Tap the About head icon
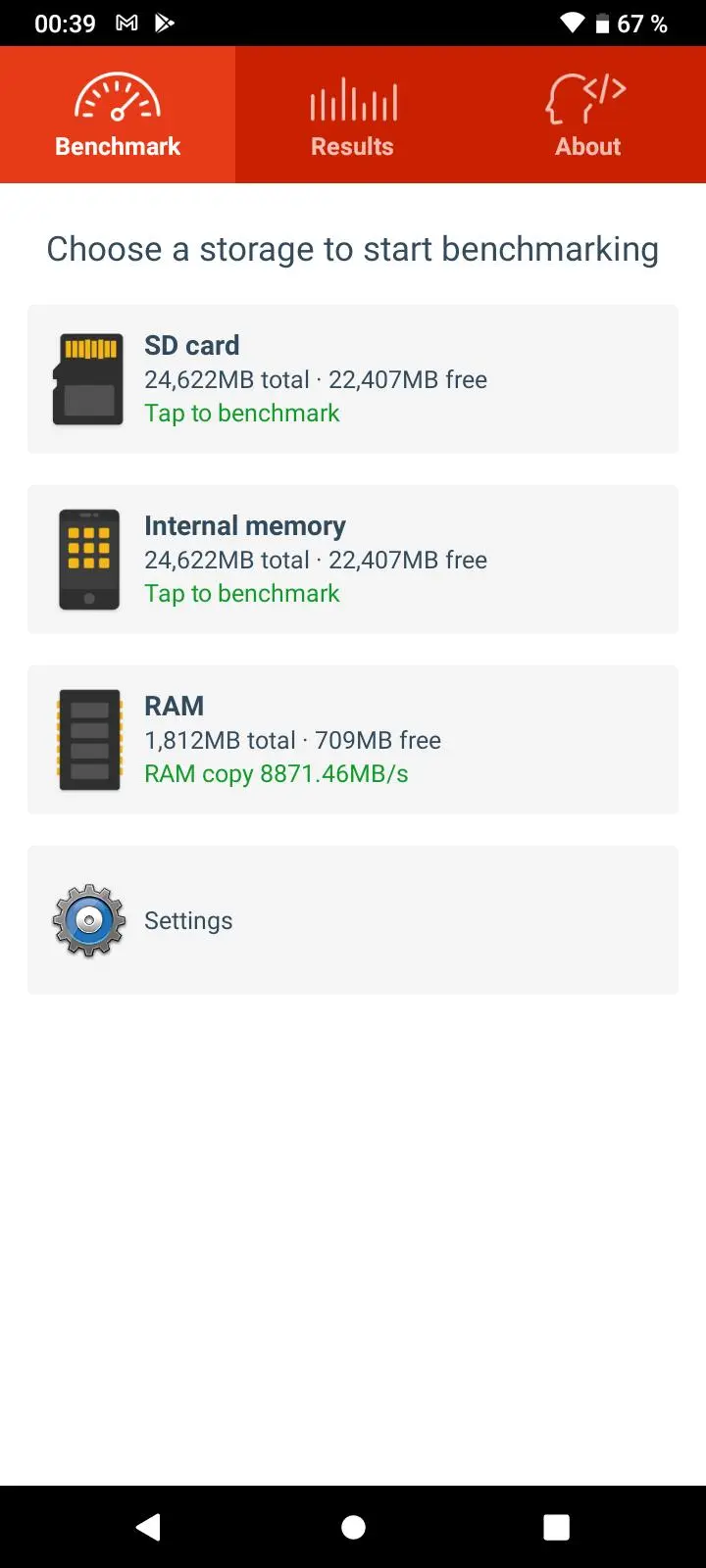This screenshot has height=1568, width=706. click(x=585, y=99)
